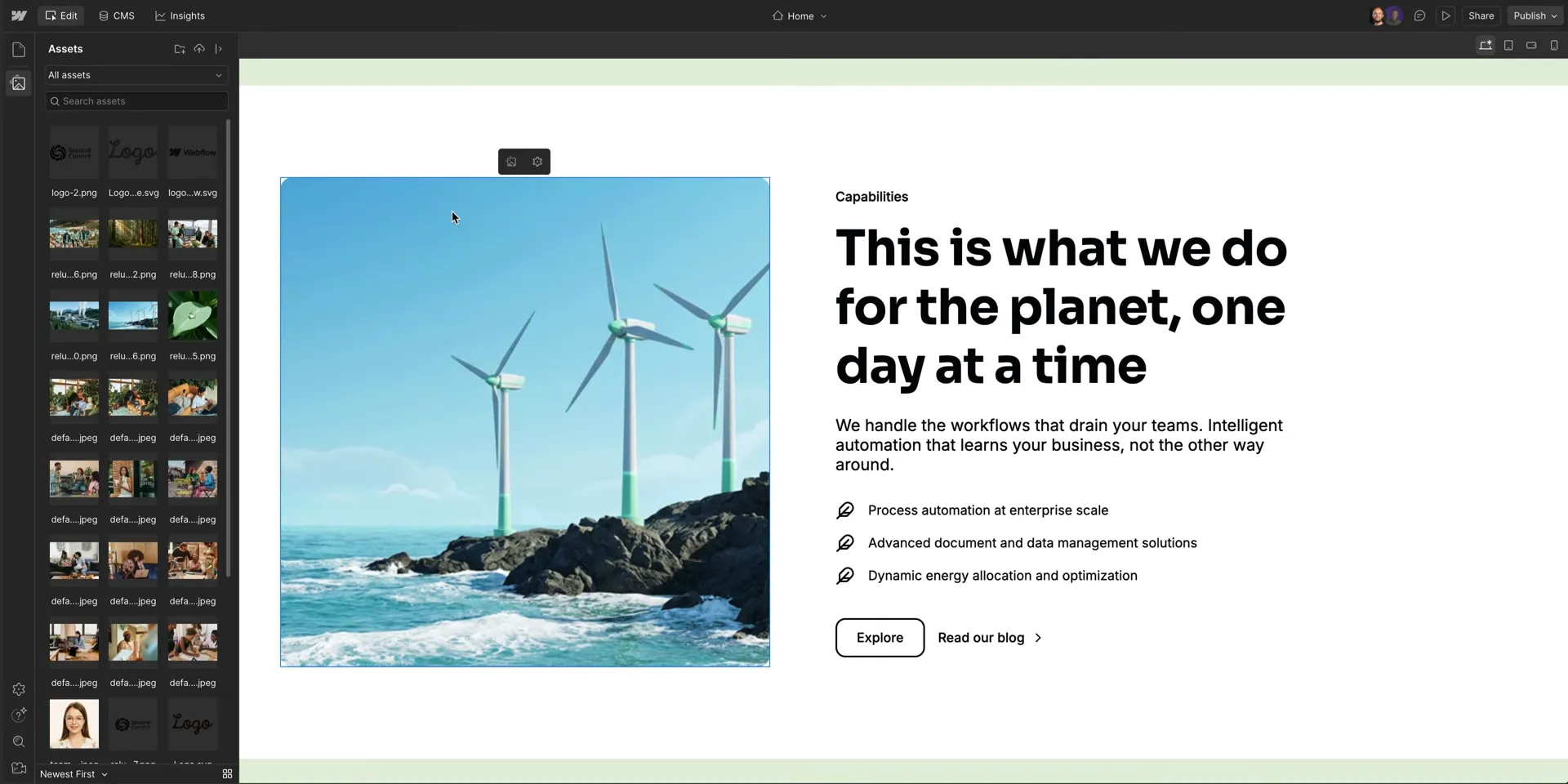Open the Newest First sort dropdown
This screenshot has height=784, width=1568.
pyautogui.click(x=73, y=774)
